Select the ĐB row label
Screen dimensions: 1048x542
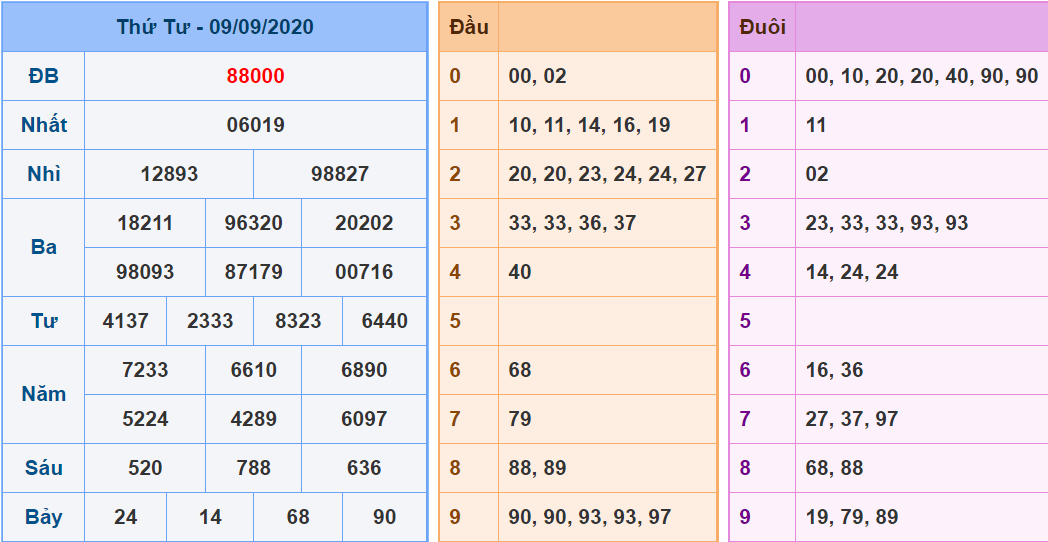[x=43, y=76]
